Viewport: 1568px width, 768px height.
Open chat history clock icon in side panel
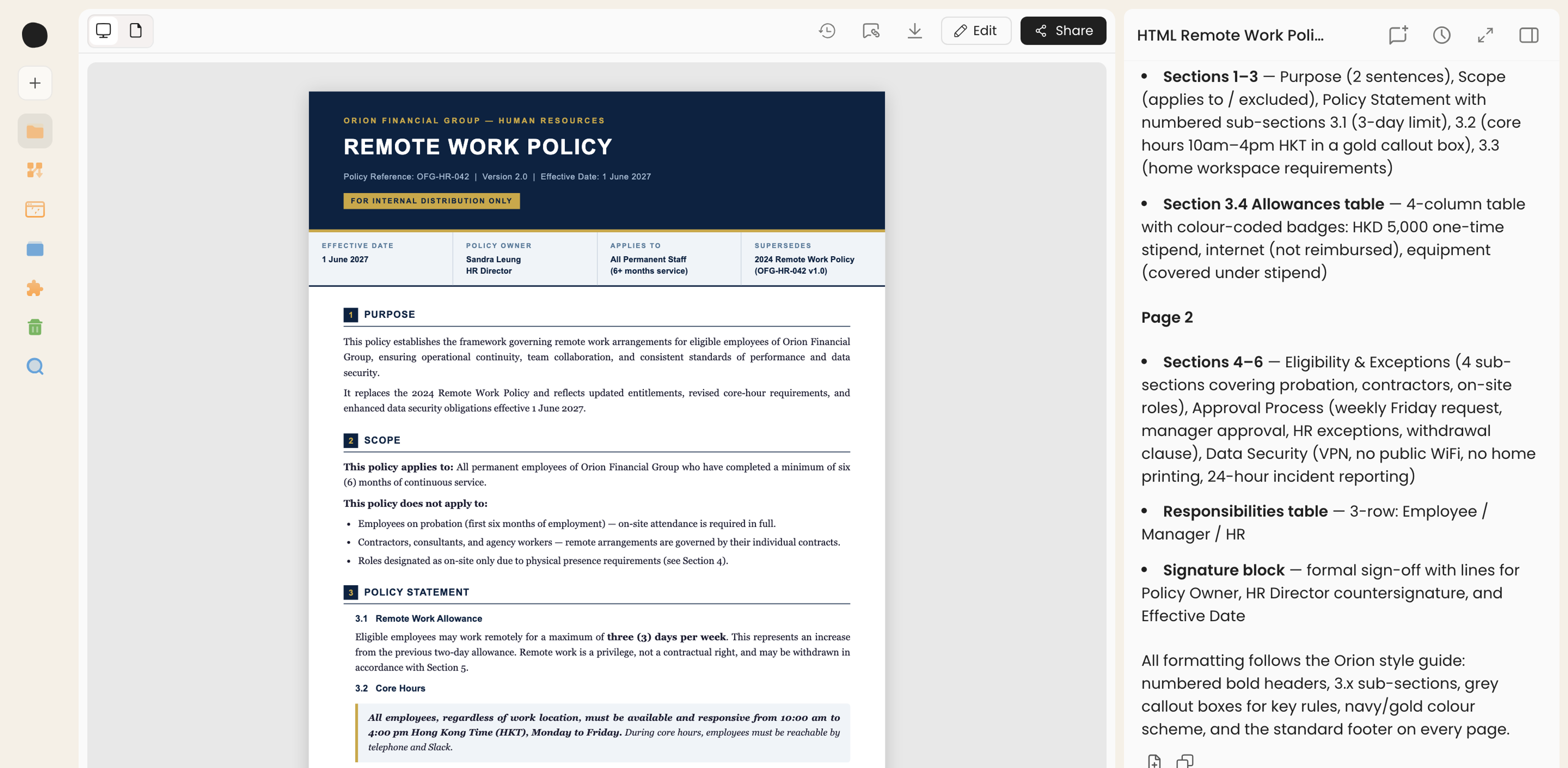pos(1442,35)
